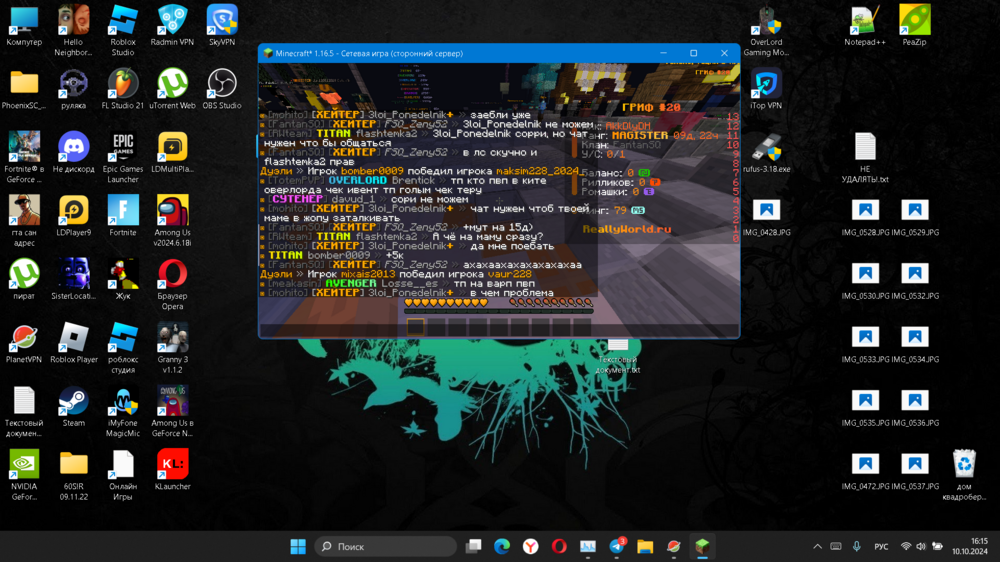Open the Notepad++ desktop shortcut
Screen dimensions: 1000x562
[865, 26]
